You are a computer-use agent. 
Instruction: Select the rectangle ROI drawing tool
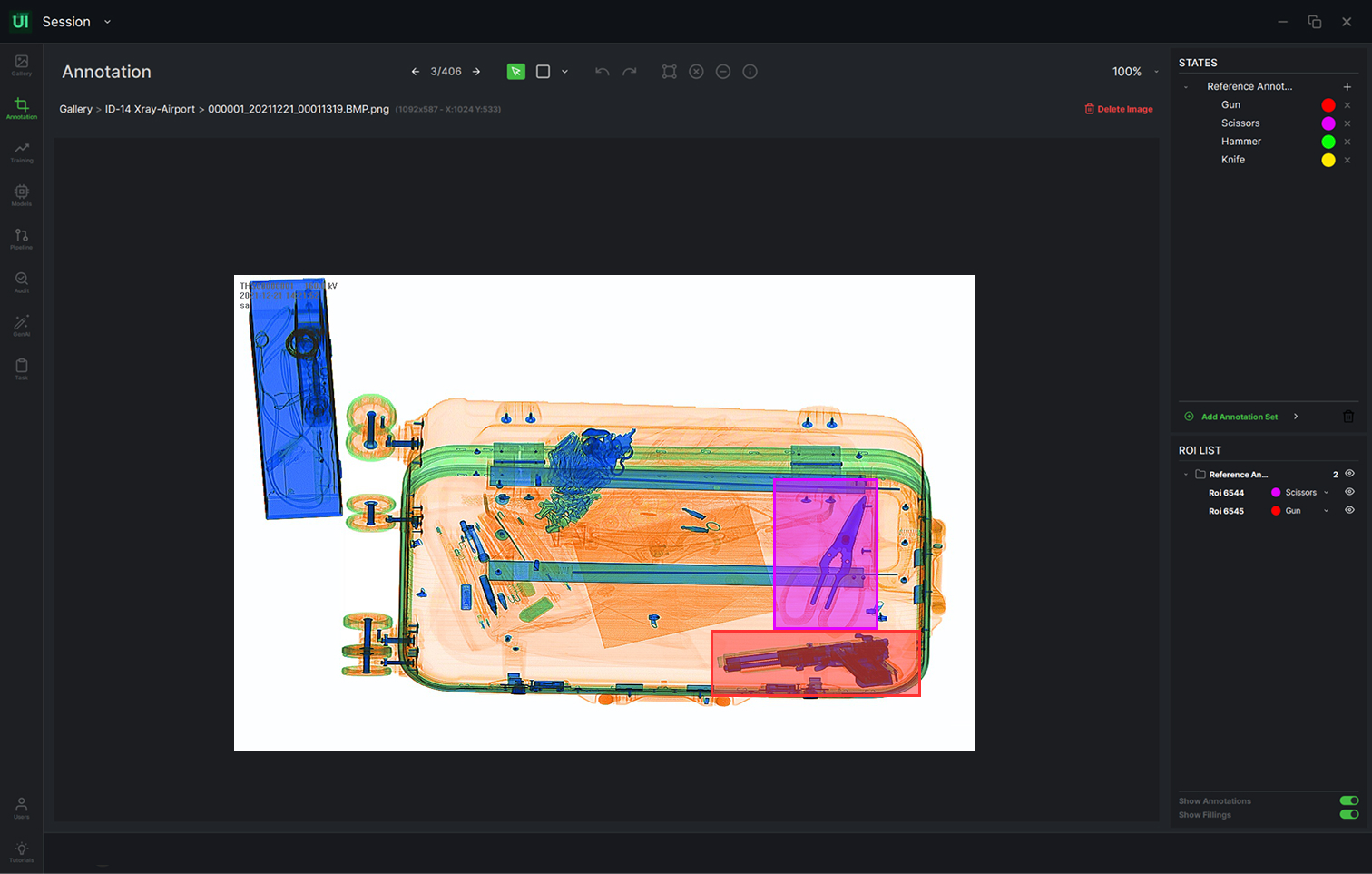543,72
